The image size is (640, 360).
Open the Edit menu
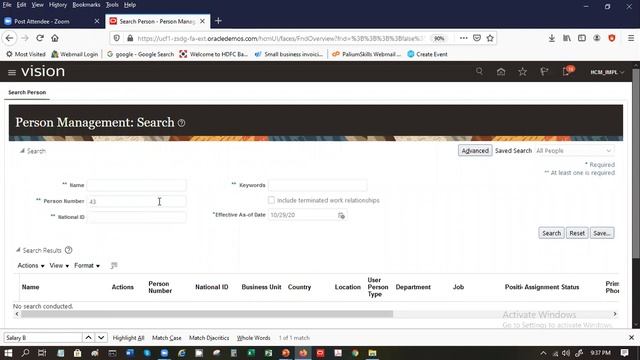(21, 5)
